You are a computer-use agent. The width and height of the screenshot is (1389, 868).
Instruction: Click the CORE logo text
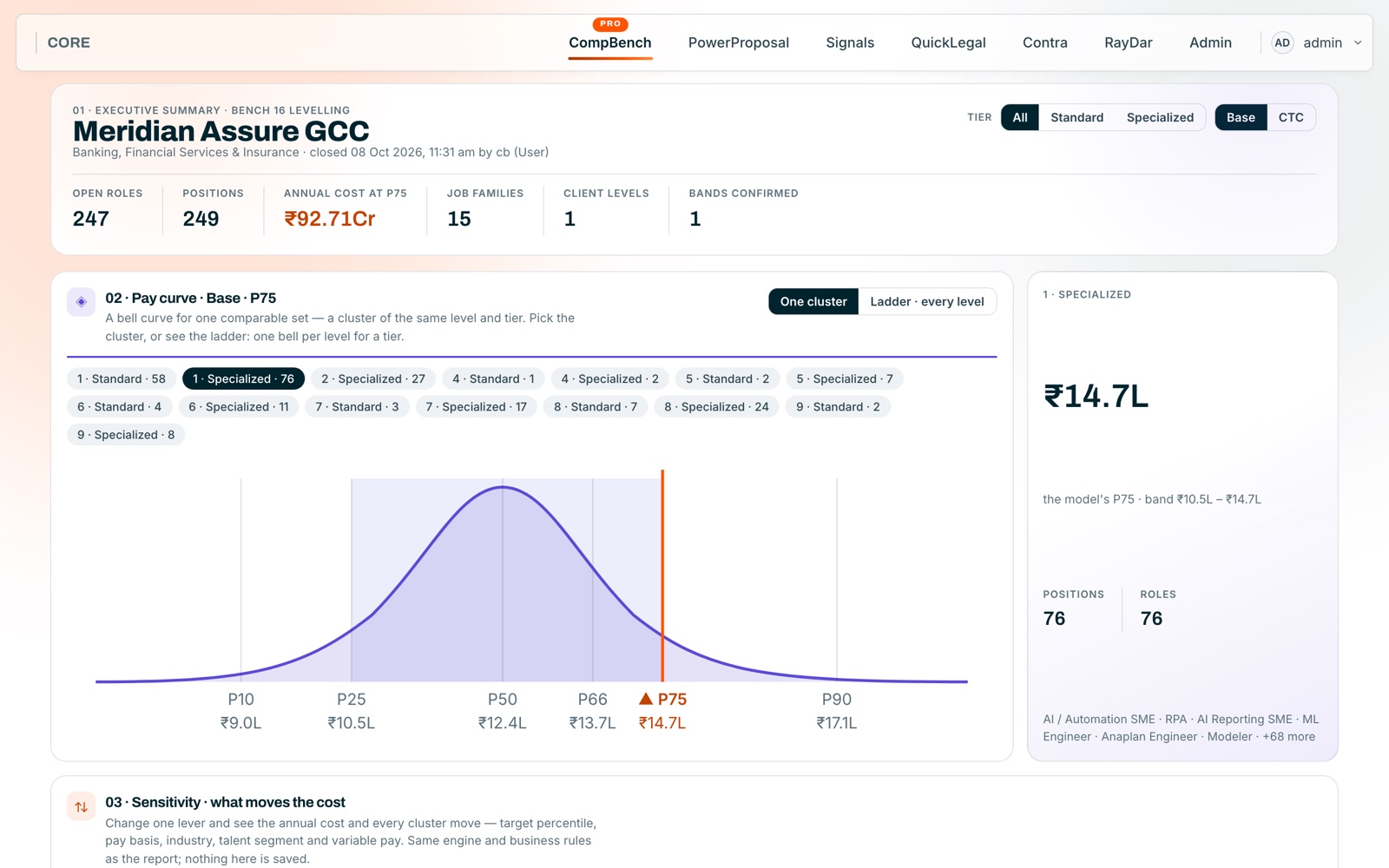pos(69,43)
